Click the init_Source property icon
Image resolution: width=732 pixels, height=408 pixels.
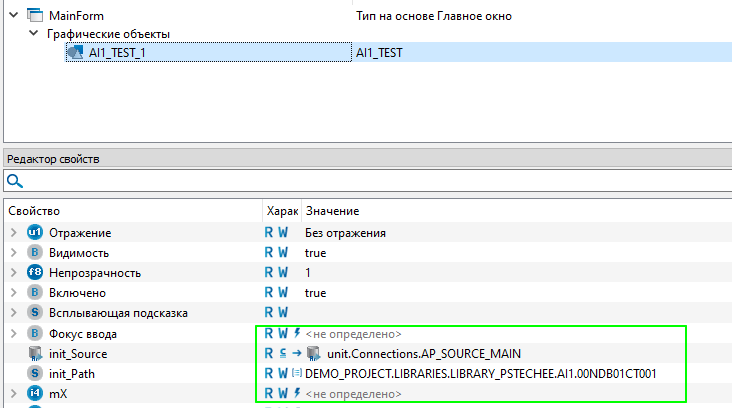point(34,353)
